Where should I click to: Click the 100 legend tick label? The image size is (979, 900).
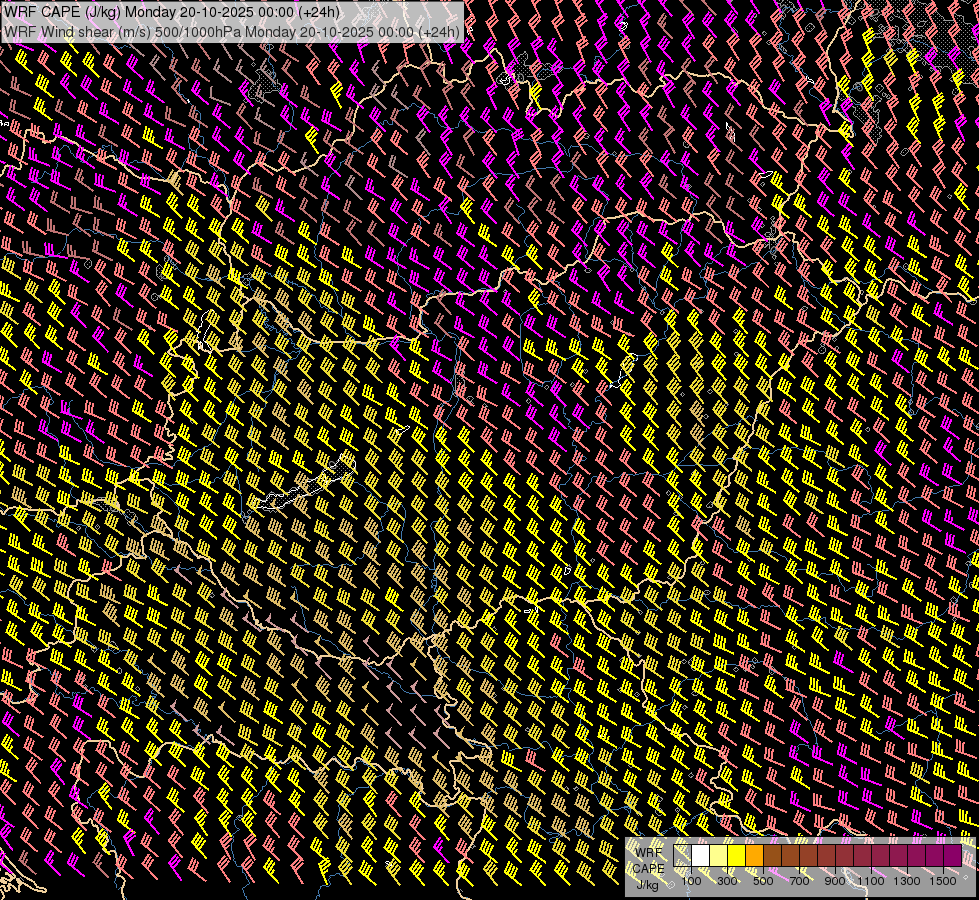click(691, 881)
